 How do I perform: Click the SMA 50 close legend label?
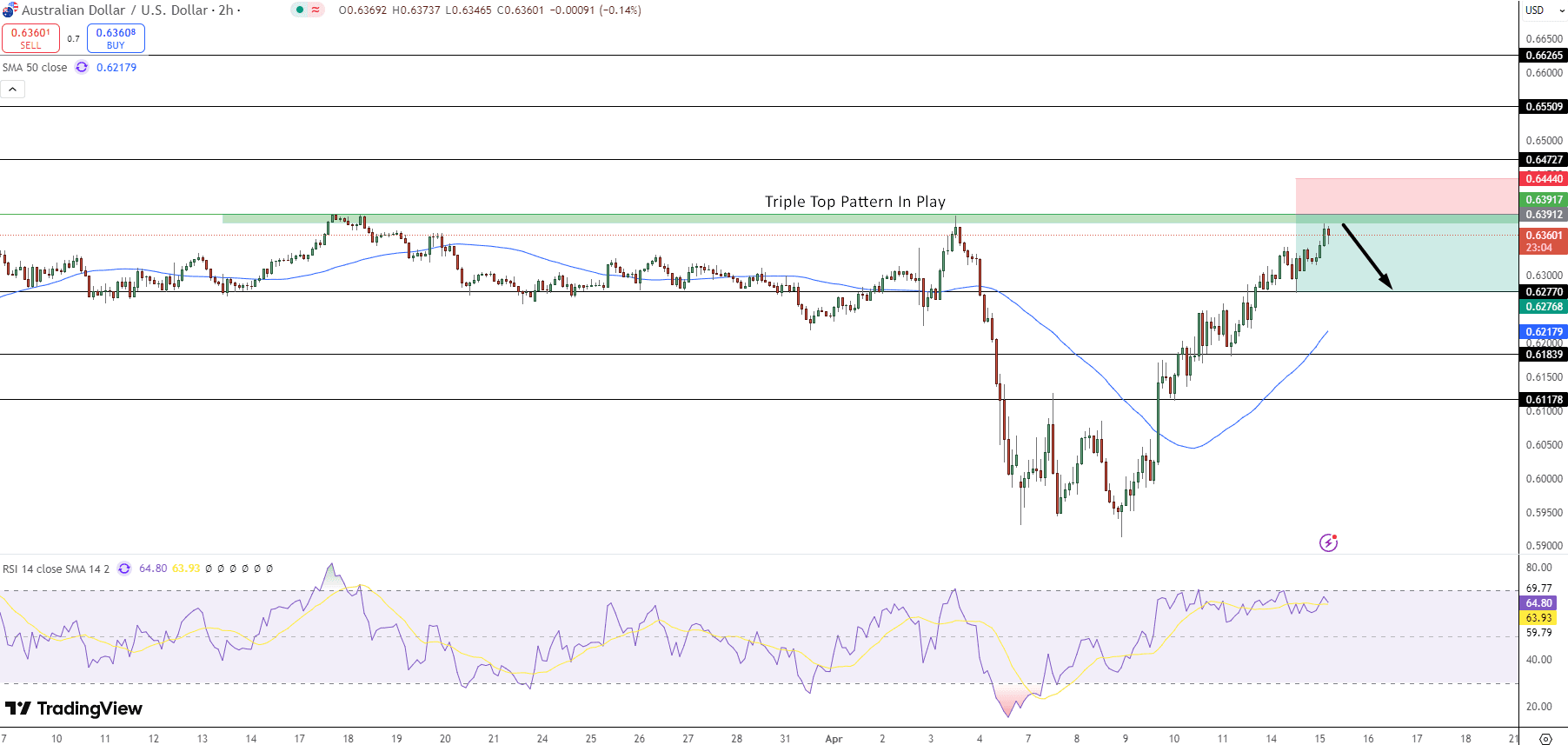(x=35, y=67)
